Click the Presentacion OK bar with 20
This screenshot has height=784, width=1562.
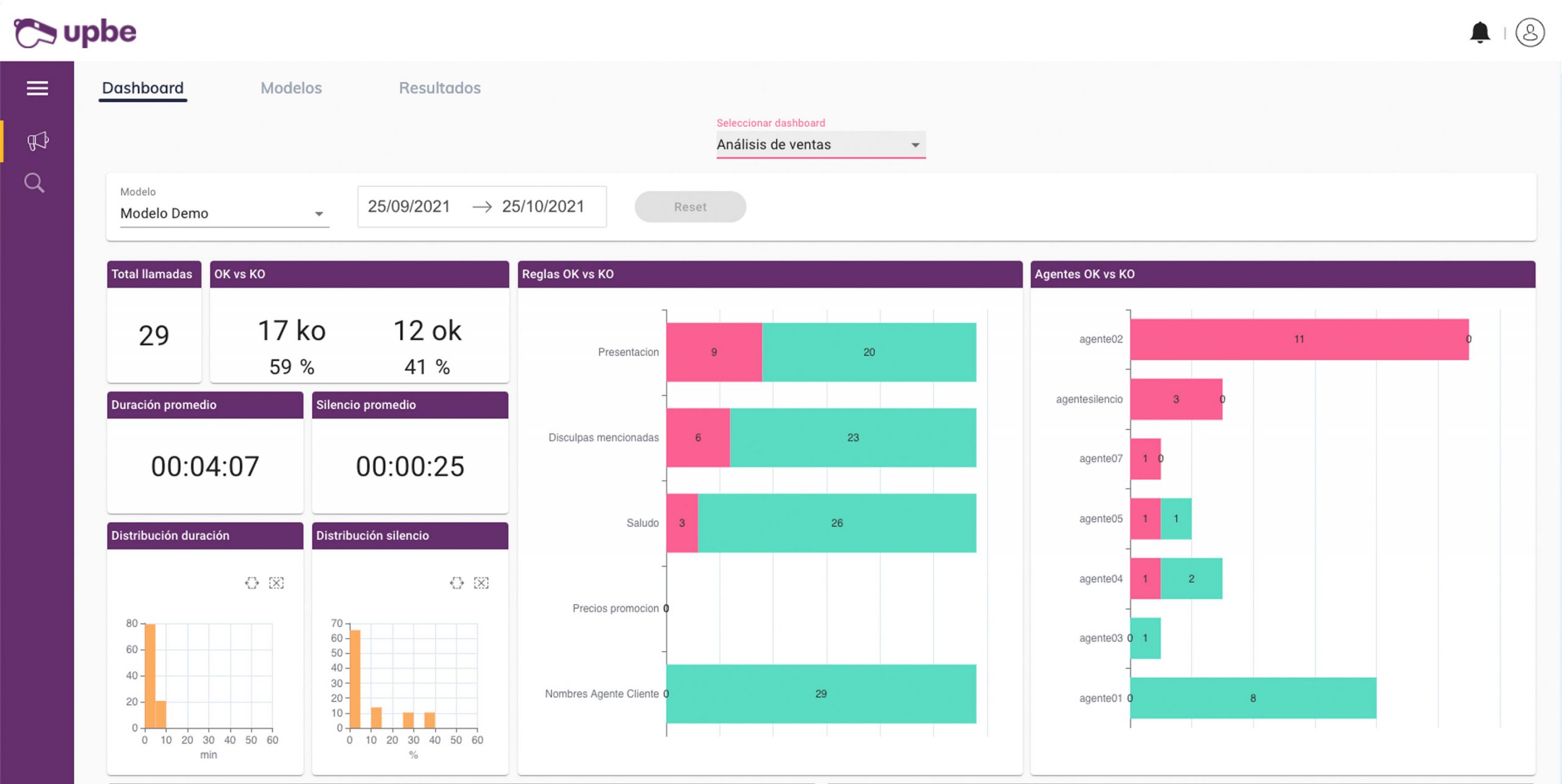[x=869, y=352]
